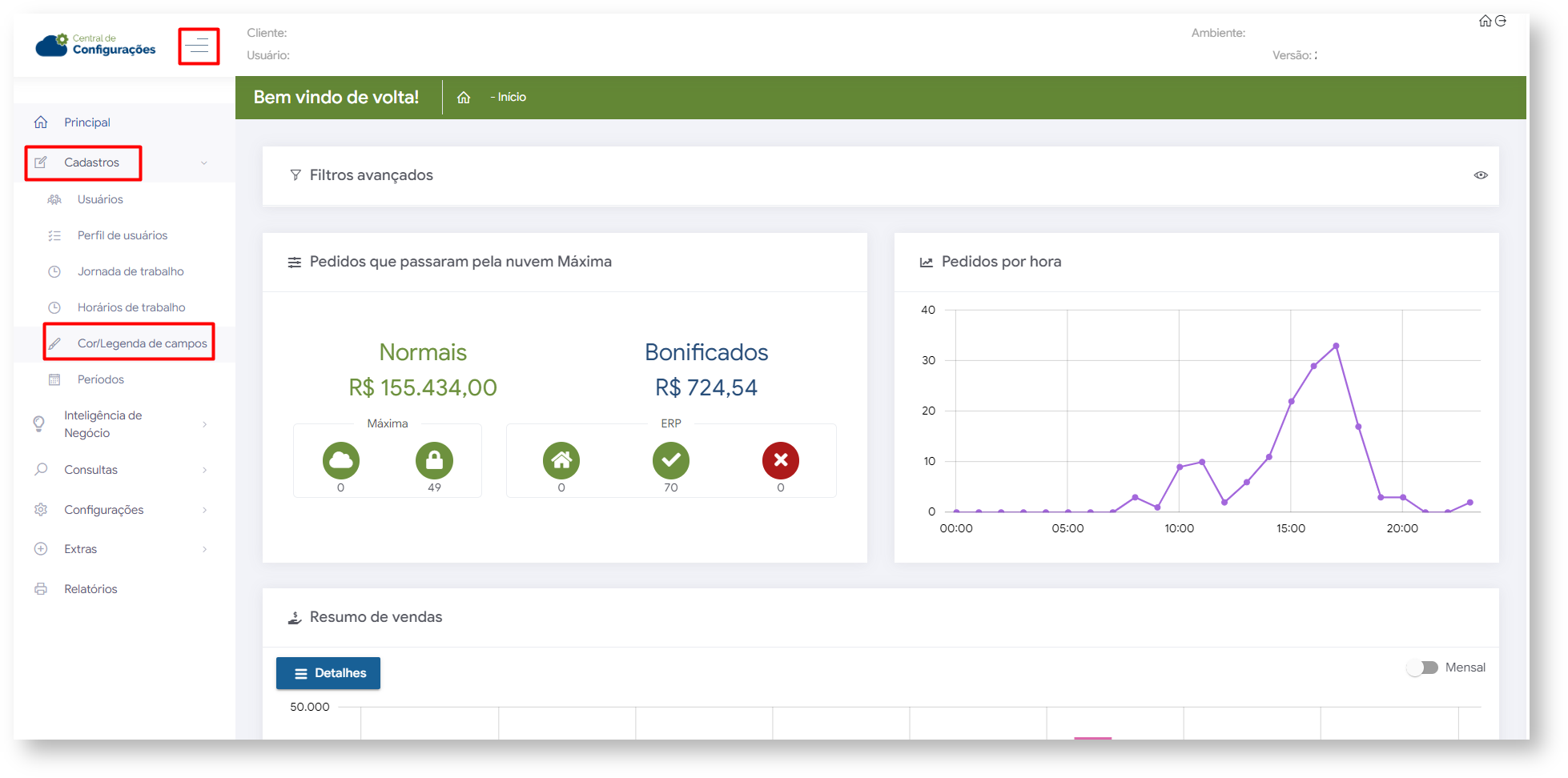1568x778 pixels.
Task: Click the hamburger menu icon
Action: pyautogui.click(x=198, y=46)
